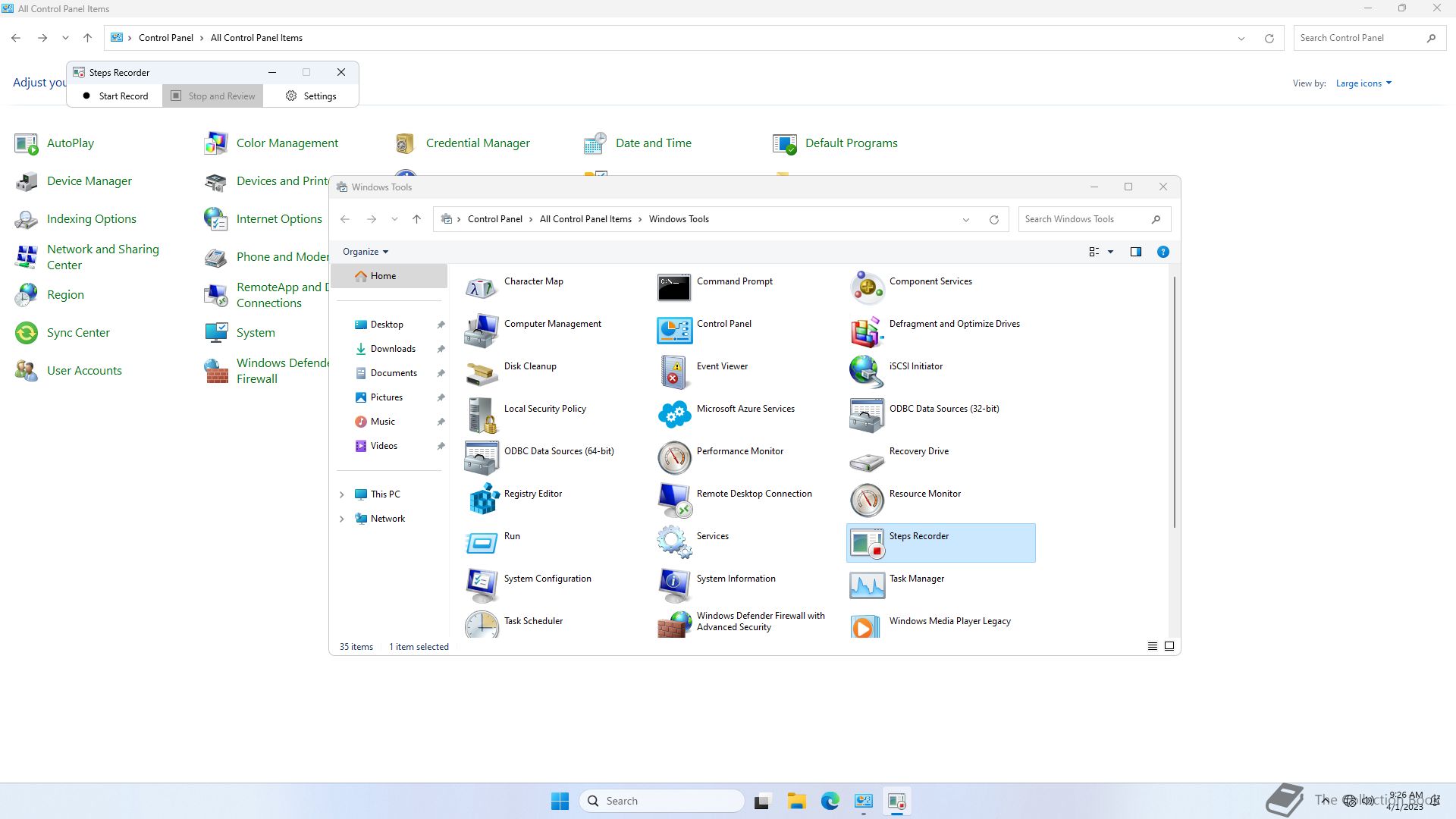Open the Organize dropdown menu
Image resolution: width=1456 pixels, height=819 pixels.
tap(366, 252)
